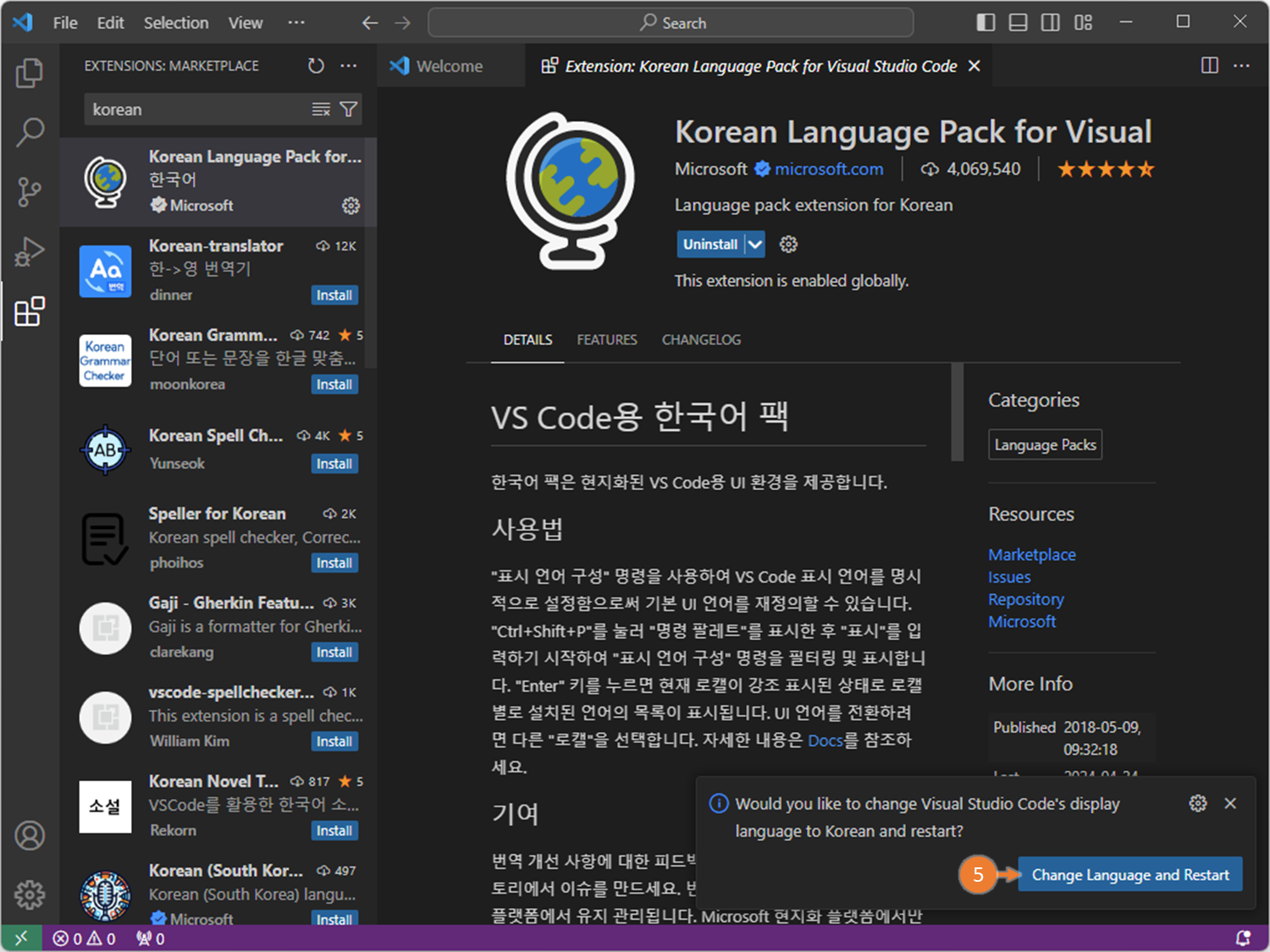The height and width of the screenshot is (952, 1270).
Task: Open the Search view in activity bar
Action: tap(30, 132)
